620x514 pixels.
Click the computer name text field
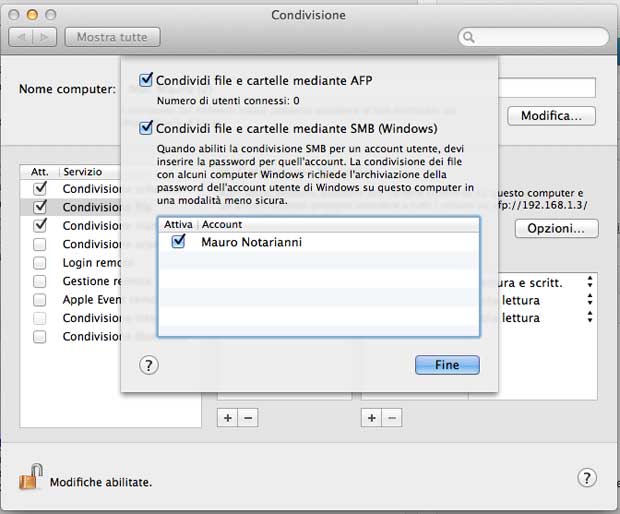(547, 87)
